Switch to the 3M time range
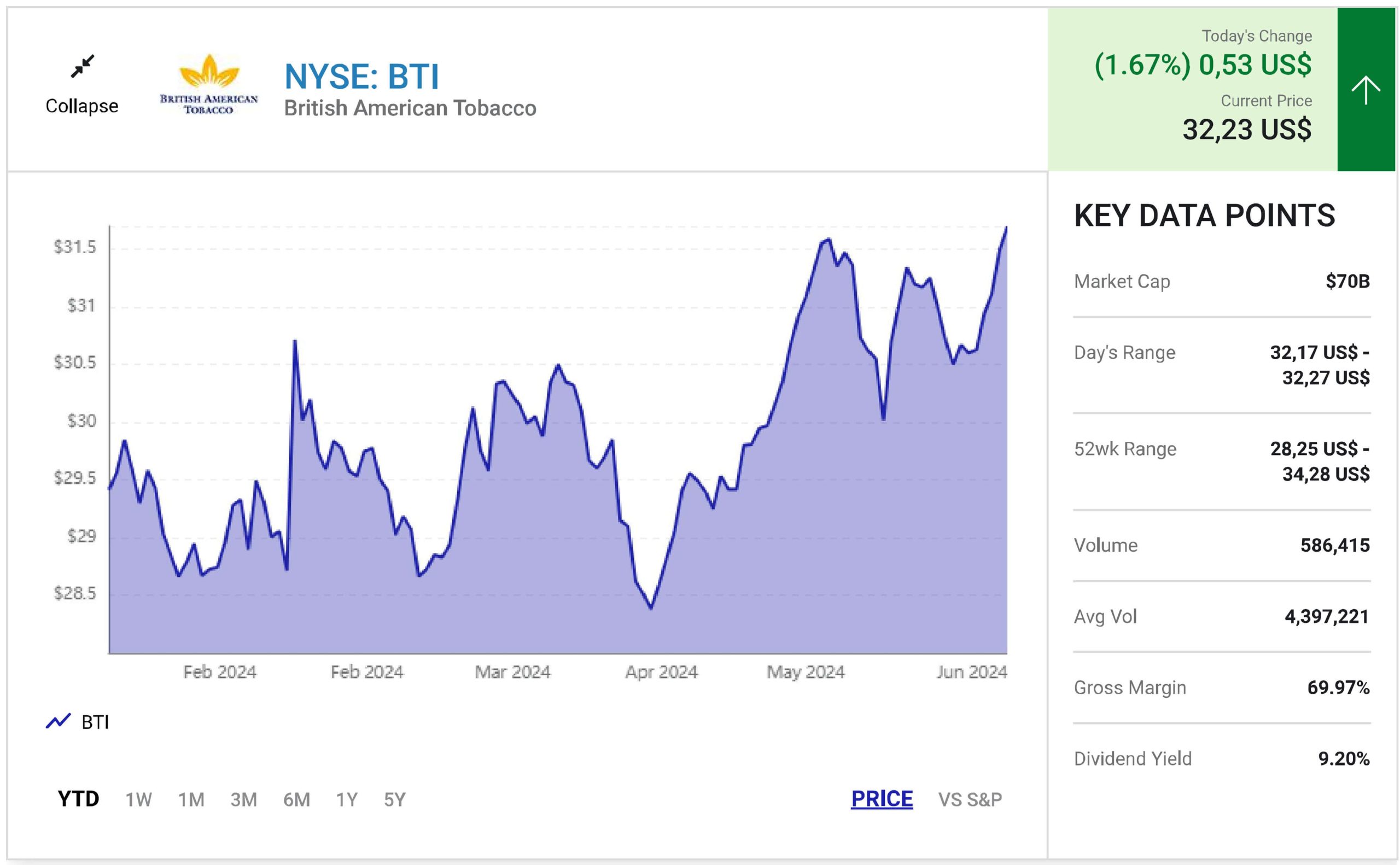 244,799
